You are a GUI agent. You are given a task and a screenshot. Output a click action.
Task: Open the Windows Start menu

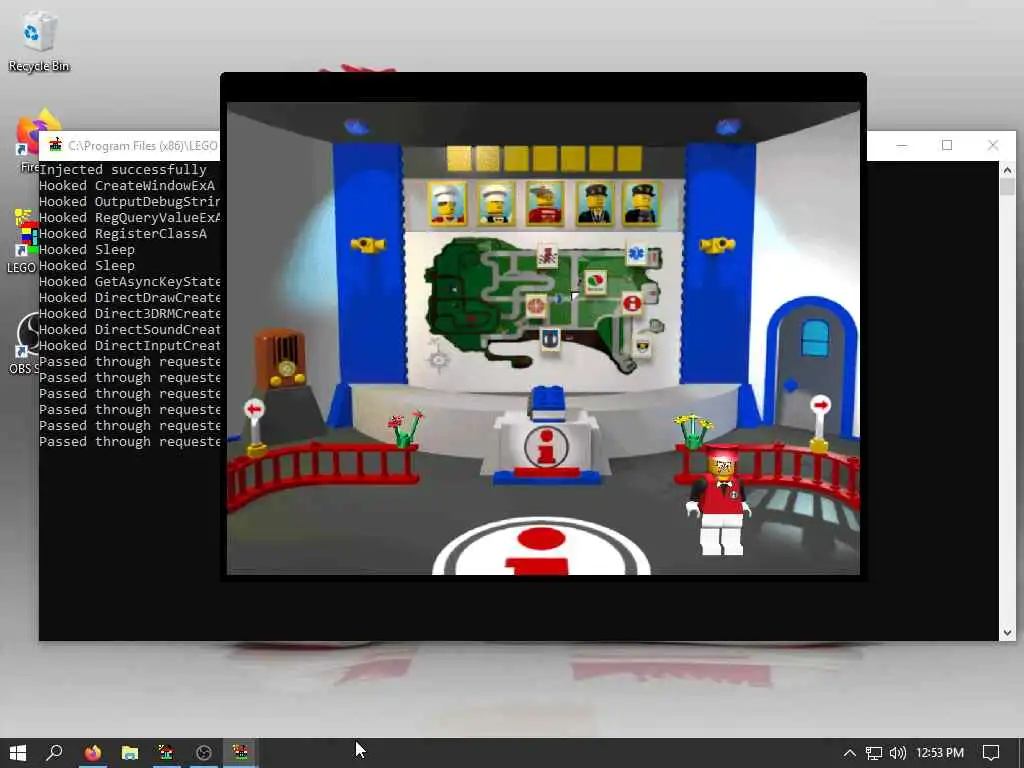(x=18, y=753)
